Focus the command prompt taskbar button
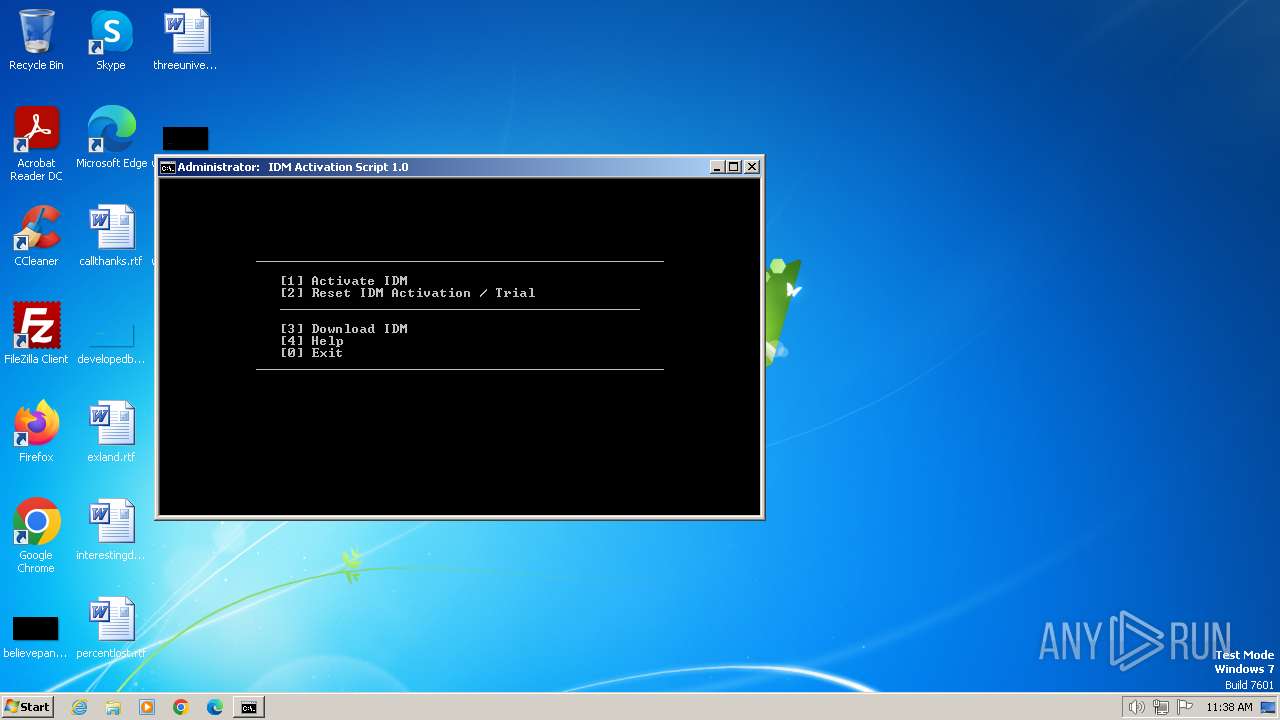This screenshot has height=720, width=1280. pos(249,707)
